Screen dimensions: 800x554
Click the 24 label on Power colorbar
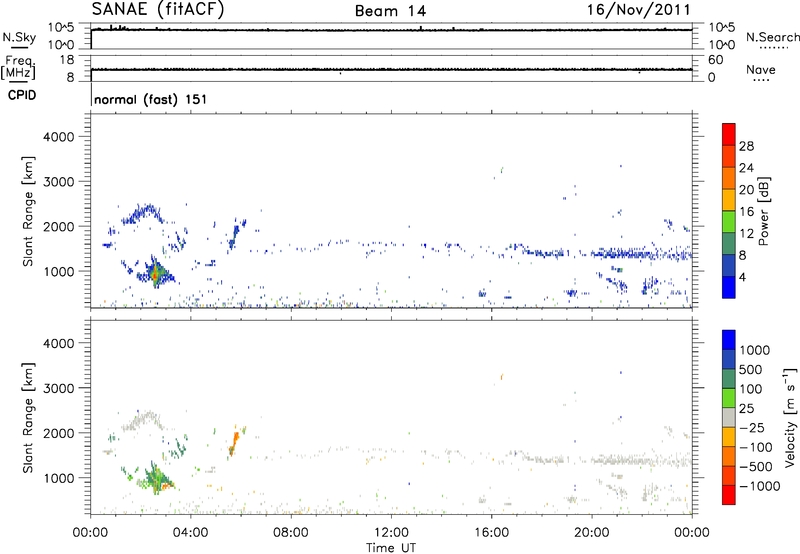pyautogui.click(x=746, y=168)
